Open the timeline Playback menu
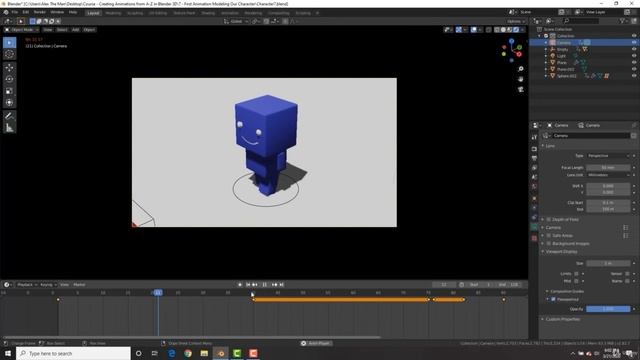Screen dimensions: 640x360 point(27,285)
